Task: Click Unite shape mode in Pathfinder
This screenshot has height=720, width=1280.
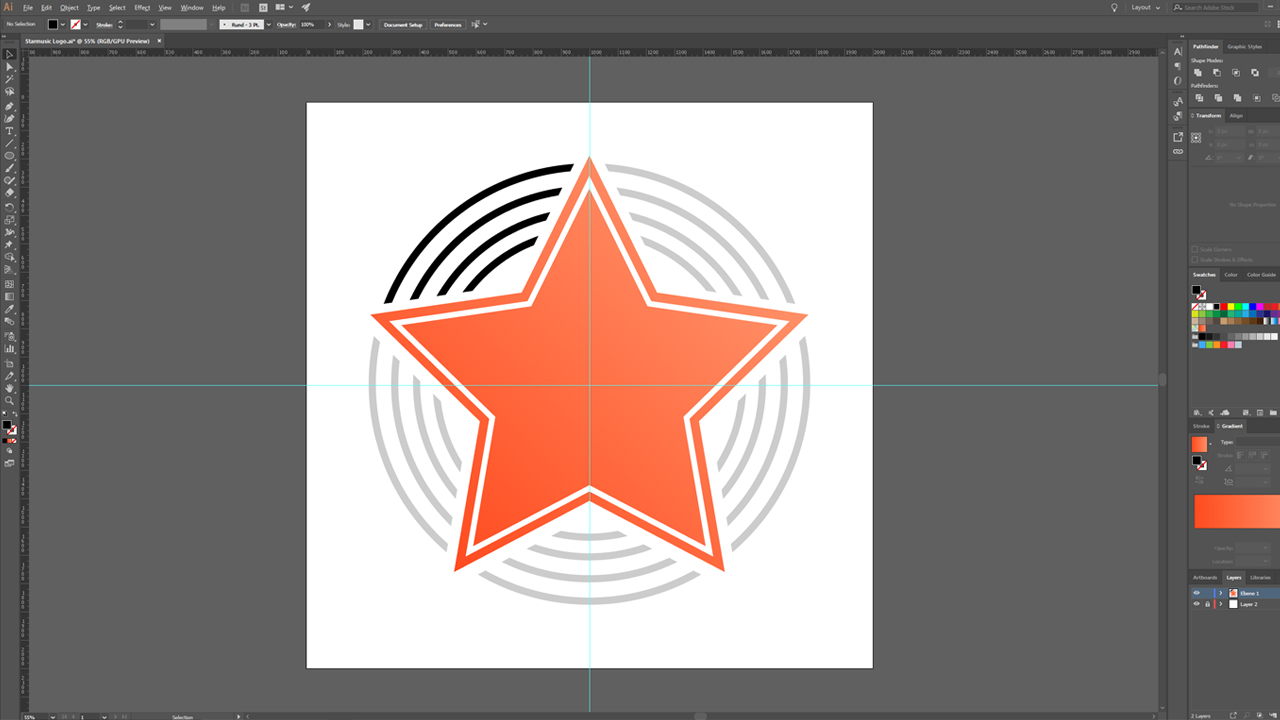Action: [x=1198, y=72]
